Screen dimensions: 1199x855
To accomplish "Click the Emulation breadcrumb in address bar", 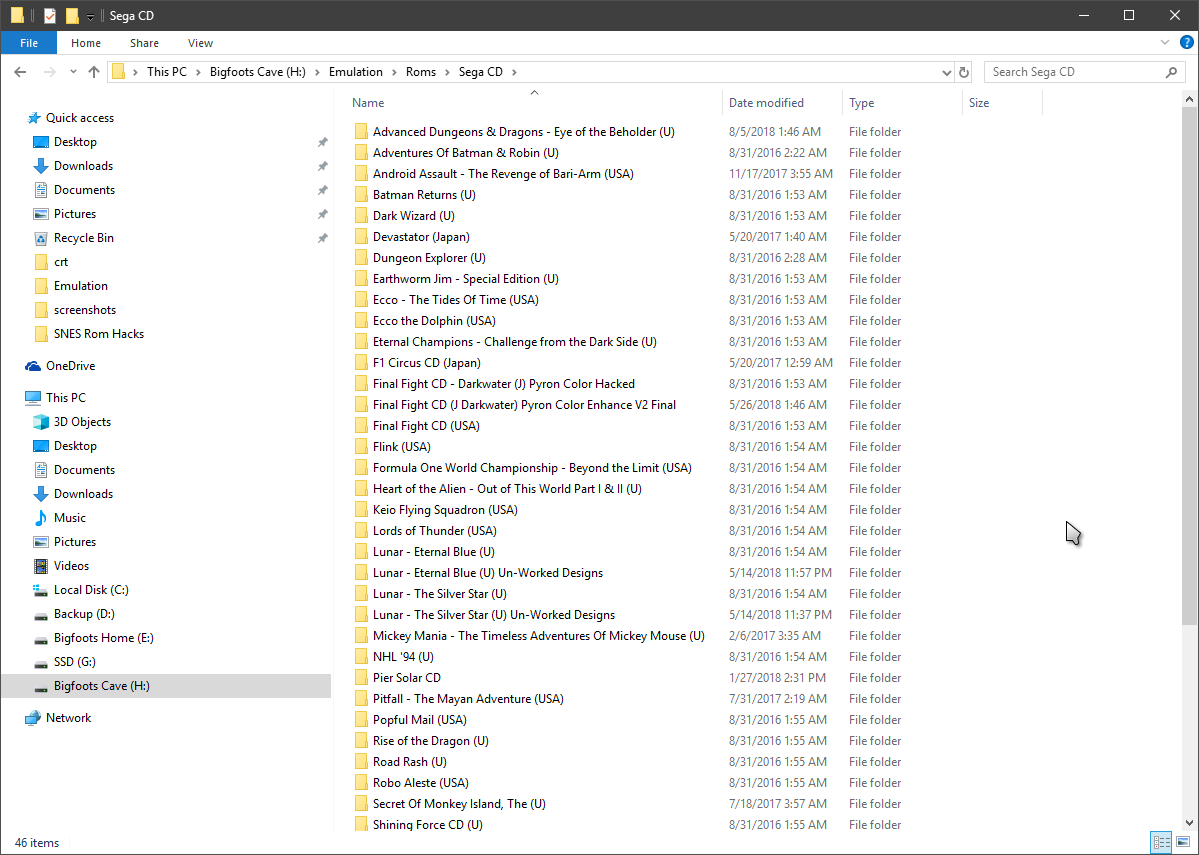I will click(356, 72).
